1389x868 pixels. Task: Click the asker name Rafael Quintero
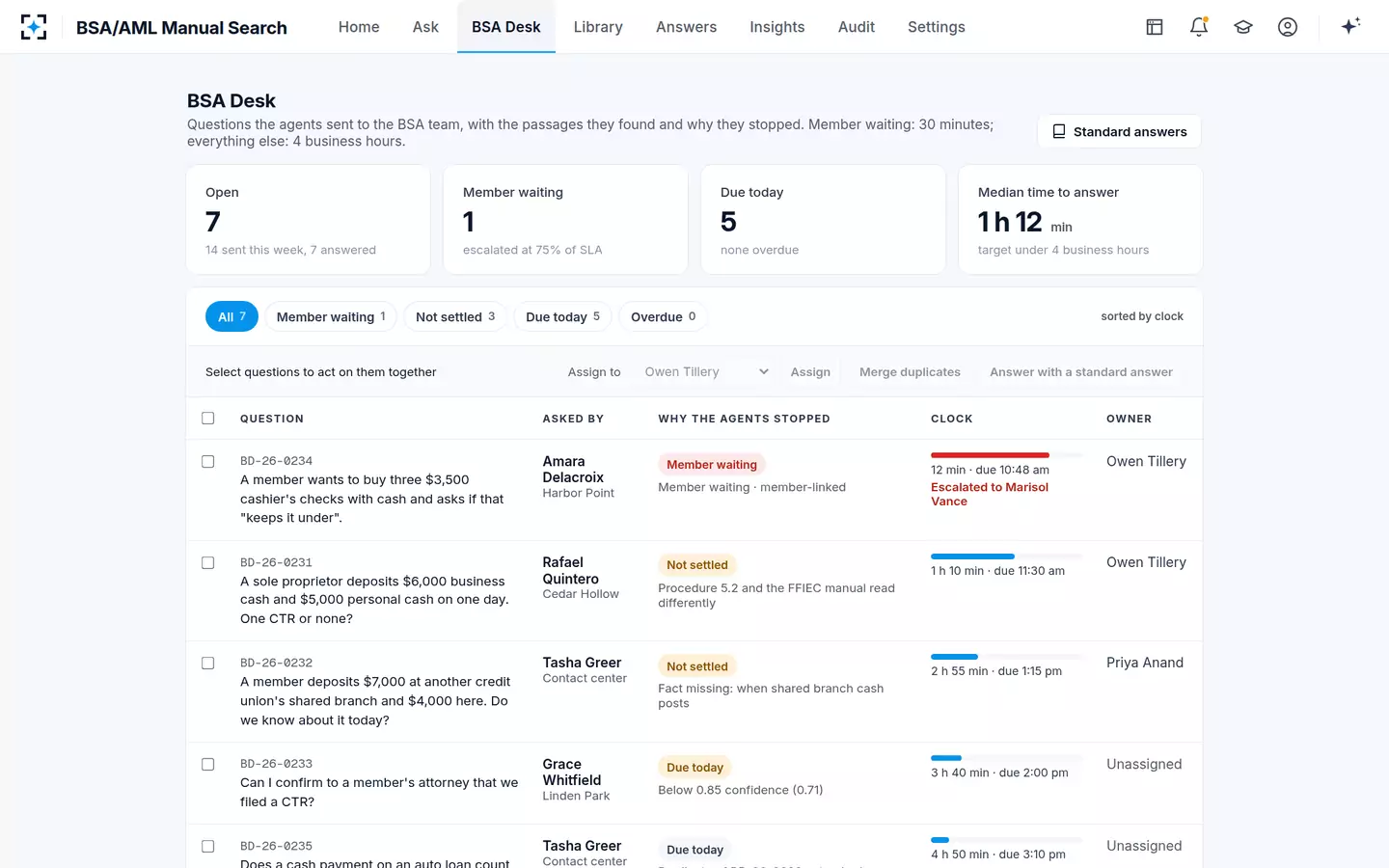pyautogui.click(x=571, y=571)
